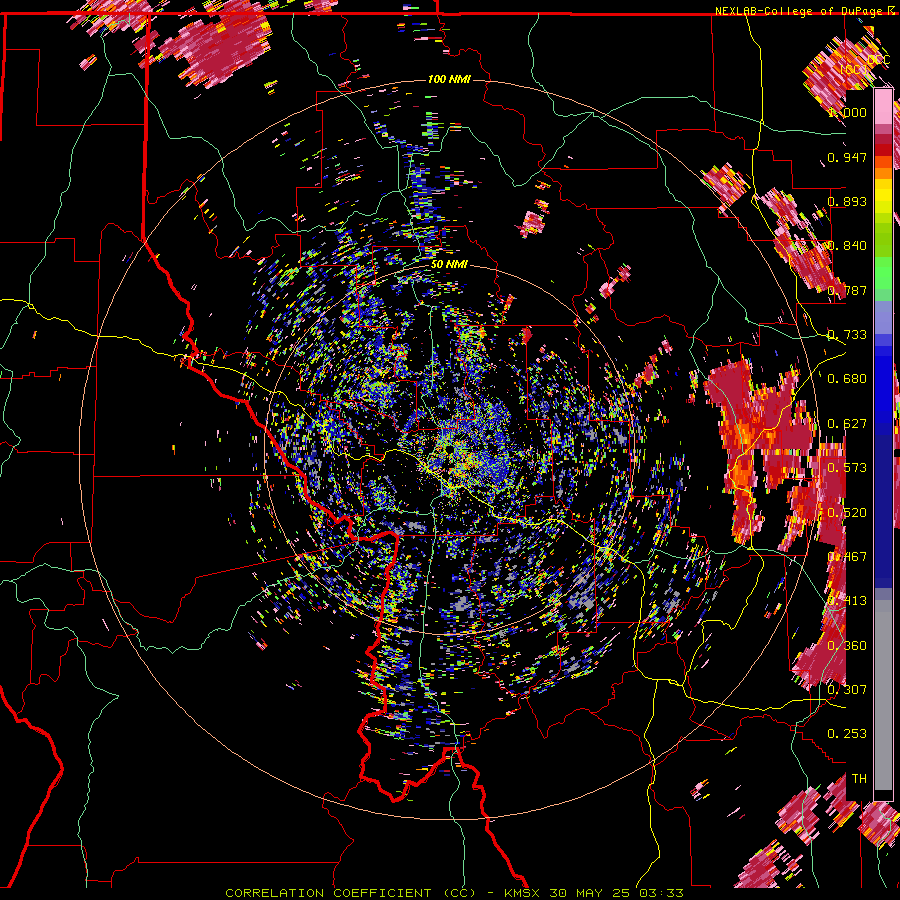This screenshot has width=900, height=900.
Task: Click the 0.413 scale value
Action: 847,601
